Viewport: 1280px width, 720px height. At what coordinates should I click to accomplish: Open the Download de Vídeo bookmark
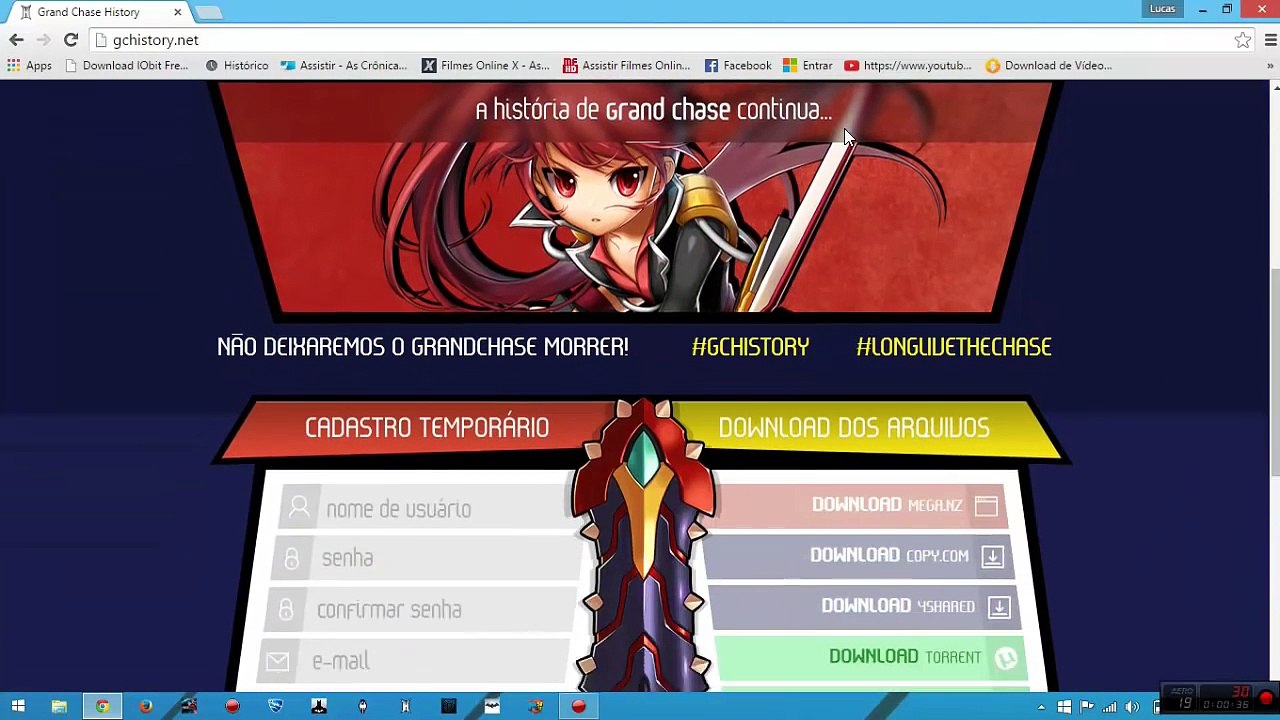pyautogui.click(x=1049, y=65)
